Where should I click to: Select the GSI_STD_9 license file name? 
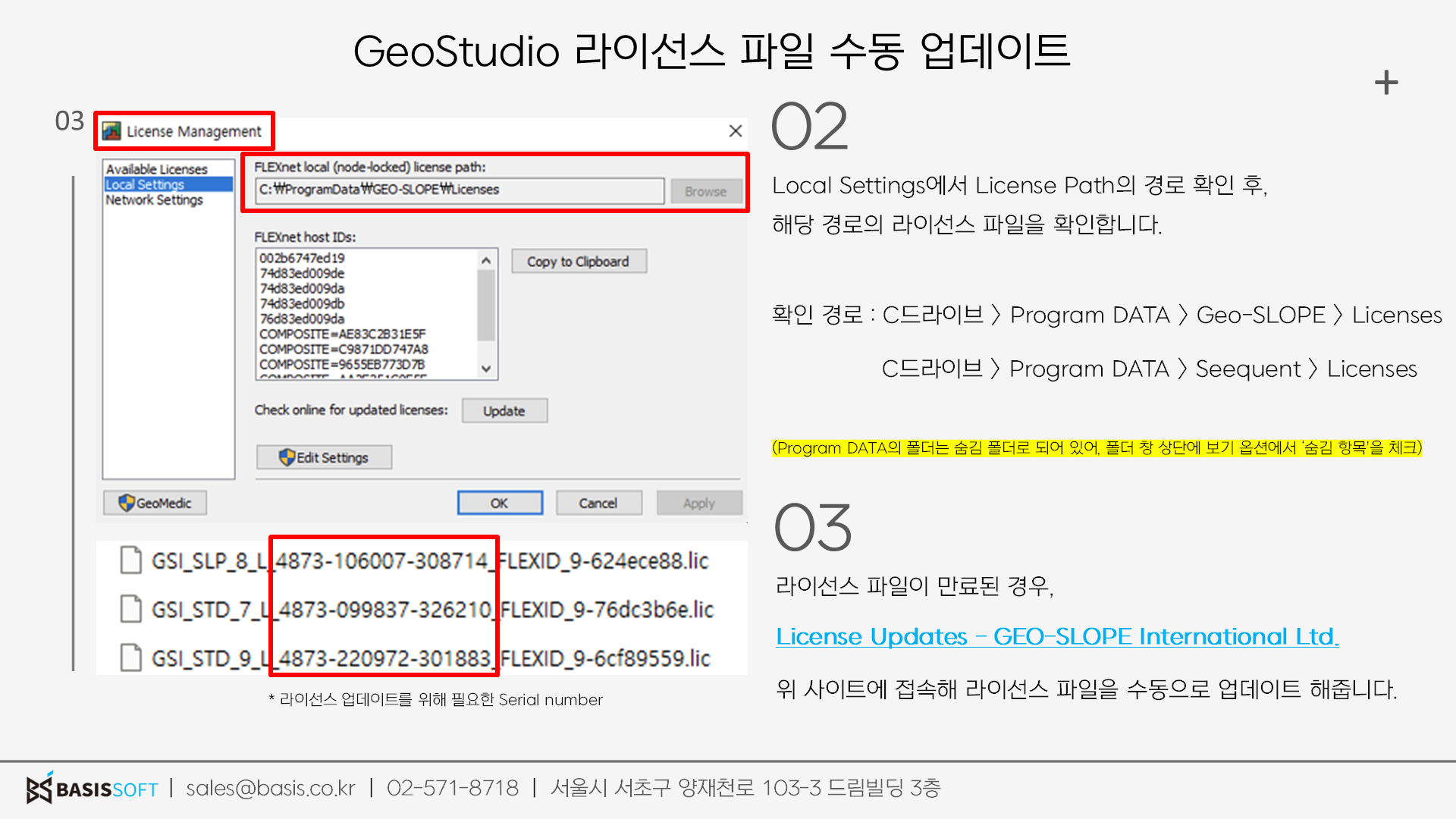pyautogui.click(x=431, y=658)
